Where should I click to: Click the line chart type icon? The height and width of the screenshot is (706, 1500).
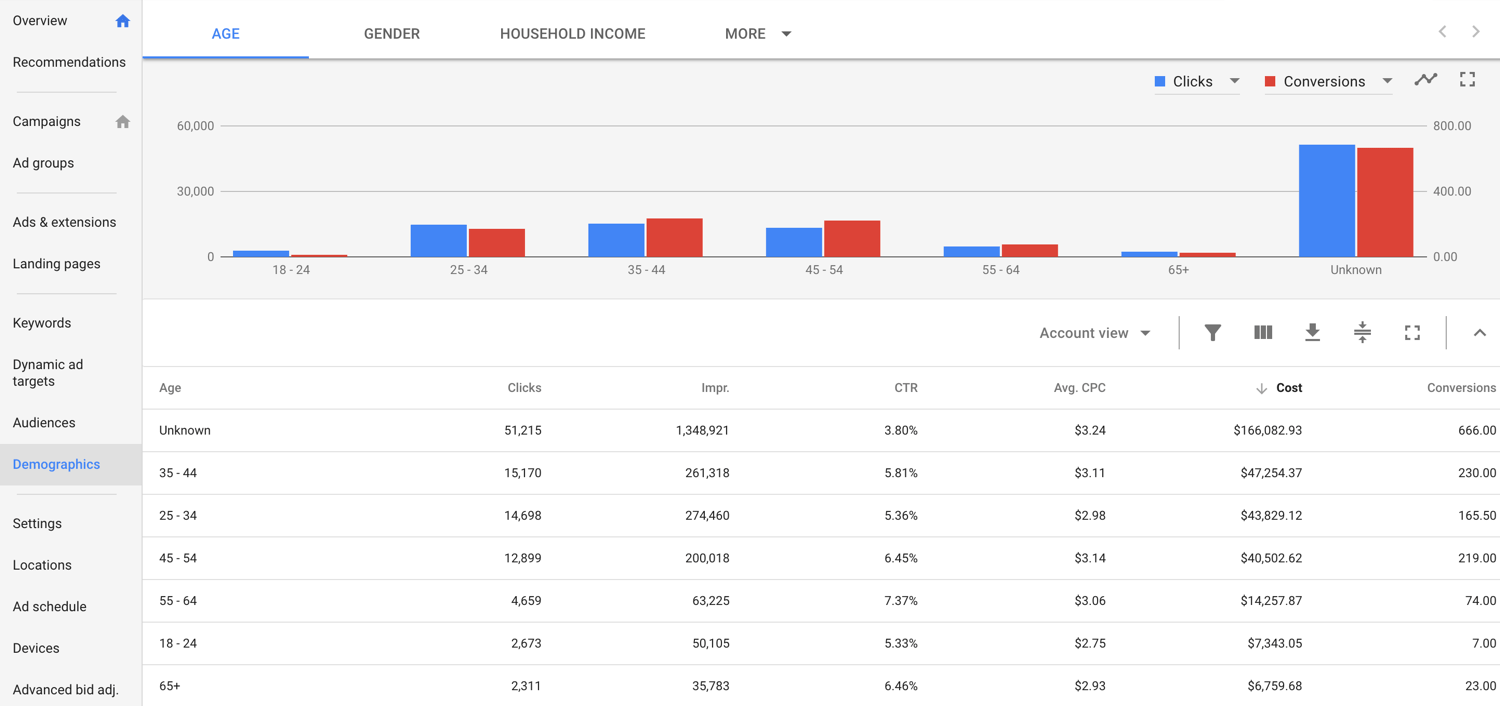(x=1425, y=80)
